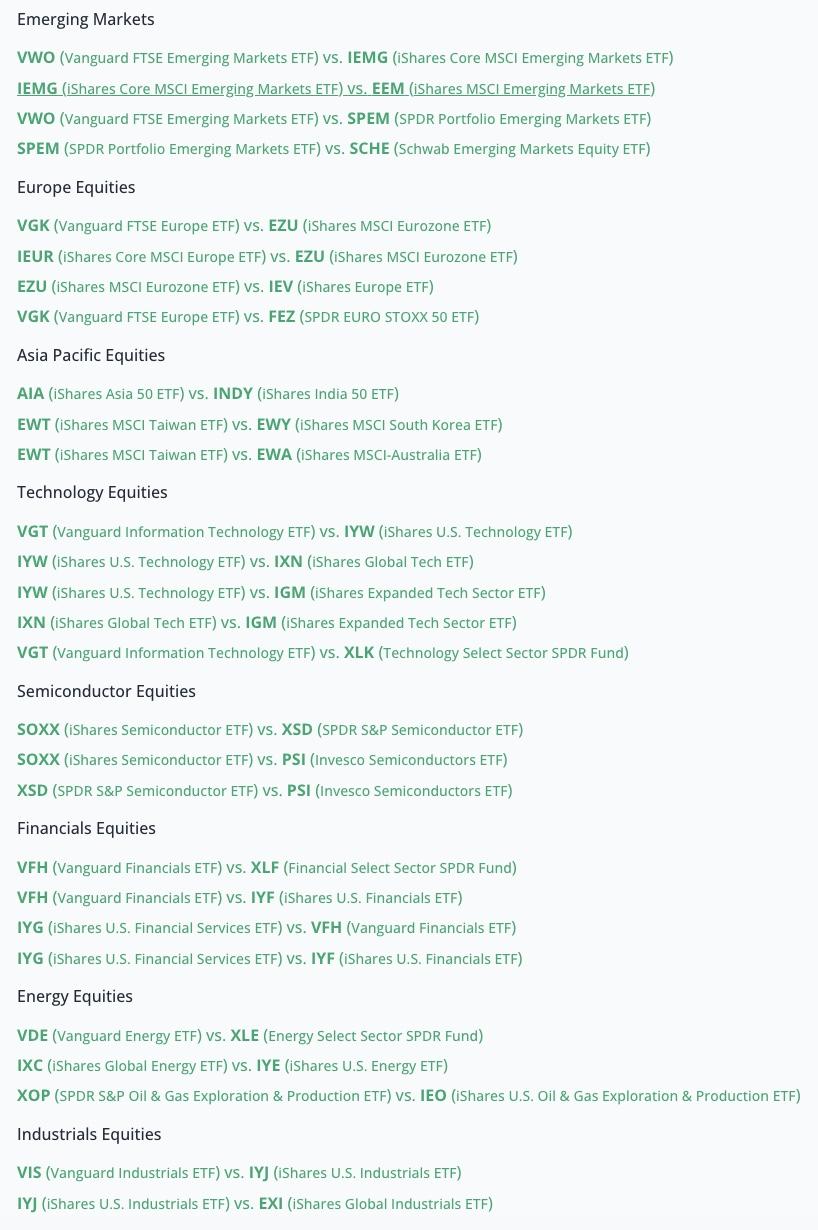This screenshot has height=1230, width=818.
Task: Click the VGT vs. XLK link
Action: [322, 653]
